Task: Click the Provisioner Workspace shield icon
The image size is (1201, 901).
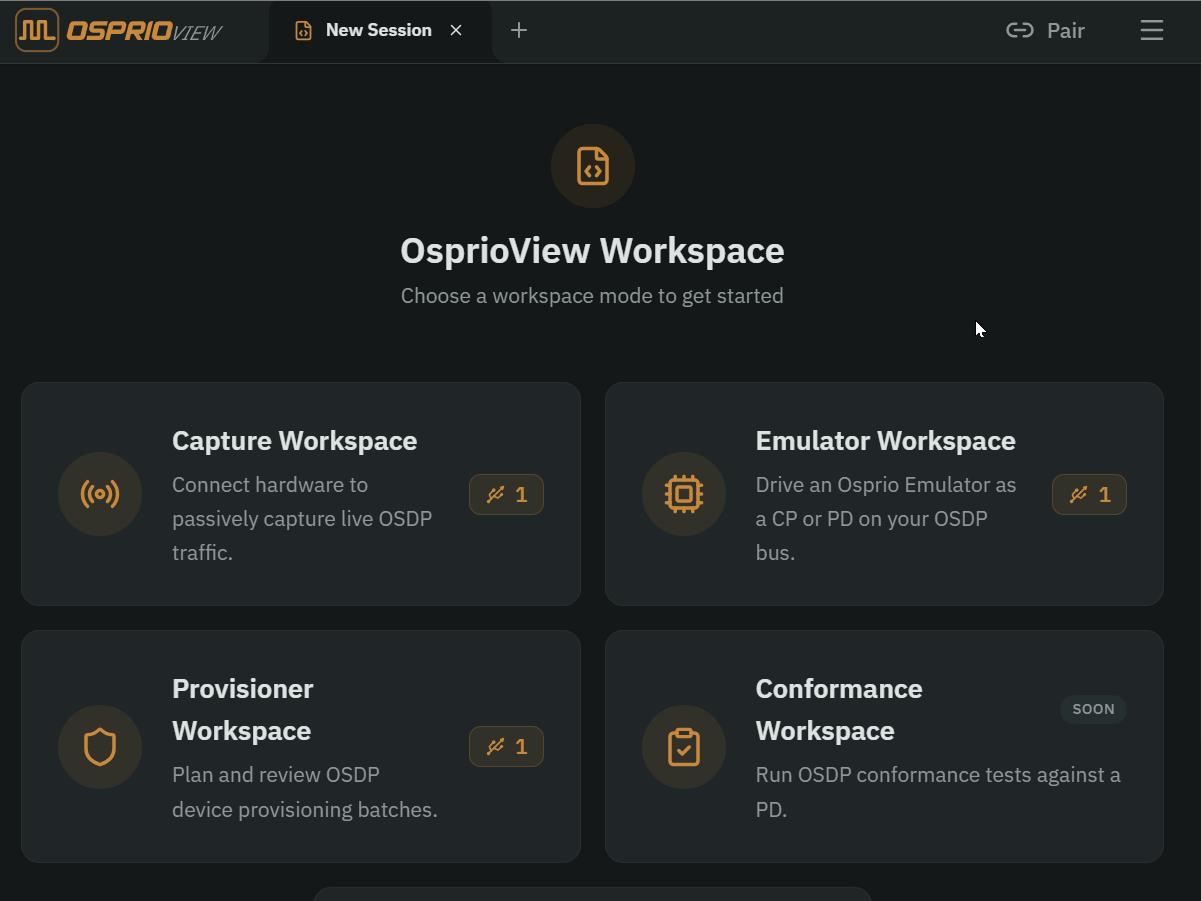Action: coord(100,747)
